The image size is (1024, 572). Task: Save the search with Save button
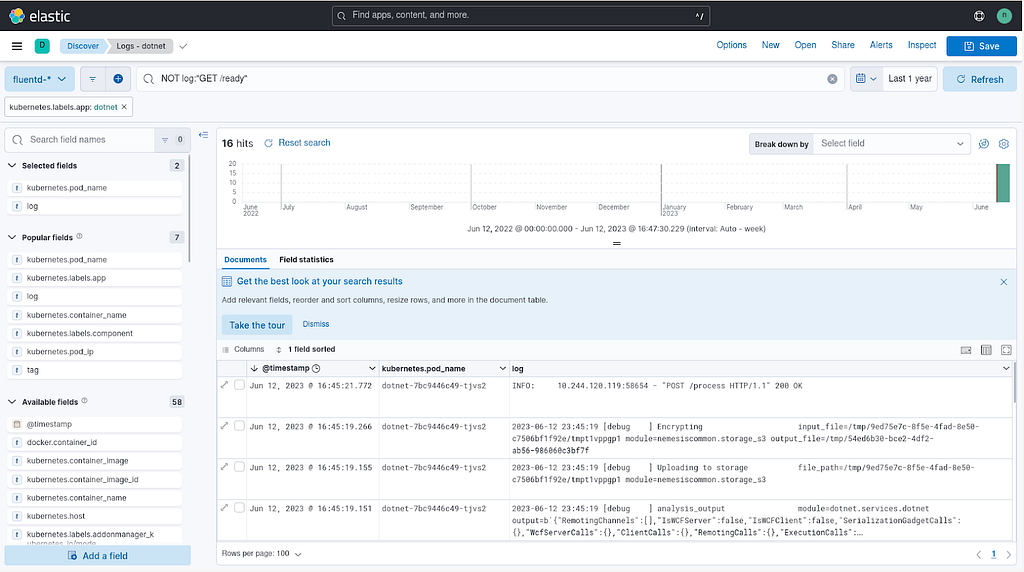tap(982, 46)
